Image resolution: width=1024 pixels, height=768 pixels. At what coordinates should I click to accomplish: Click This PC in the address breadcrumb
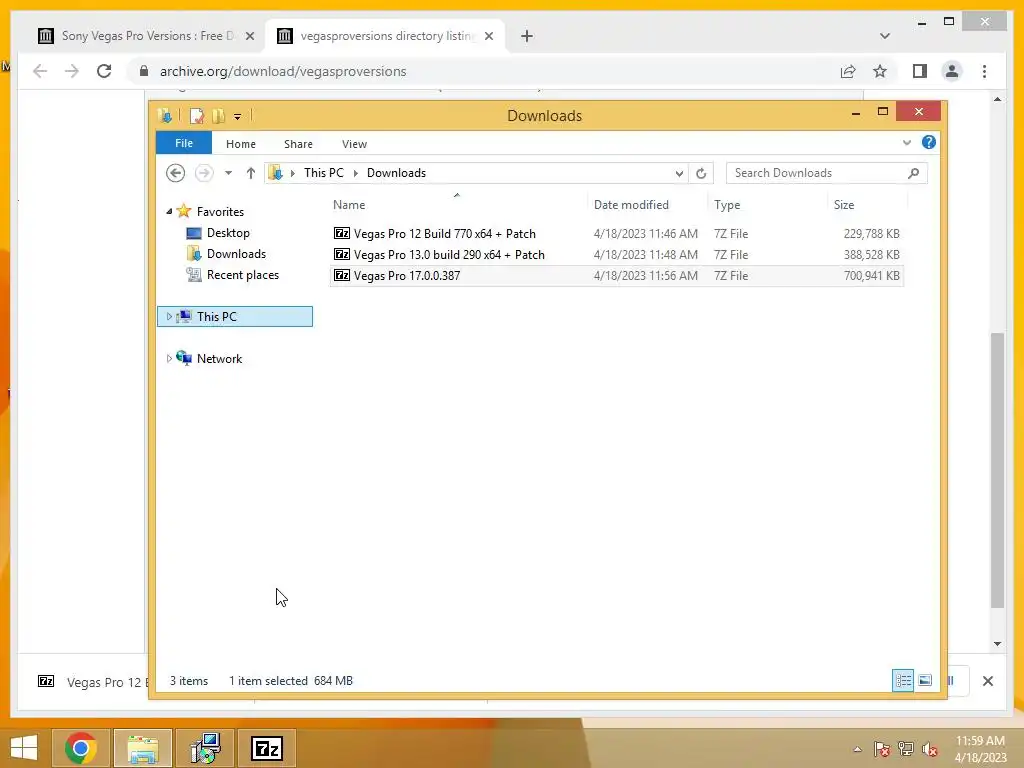pyautogui.click(x=323, y=173)
